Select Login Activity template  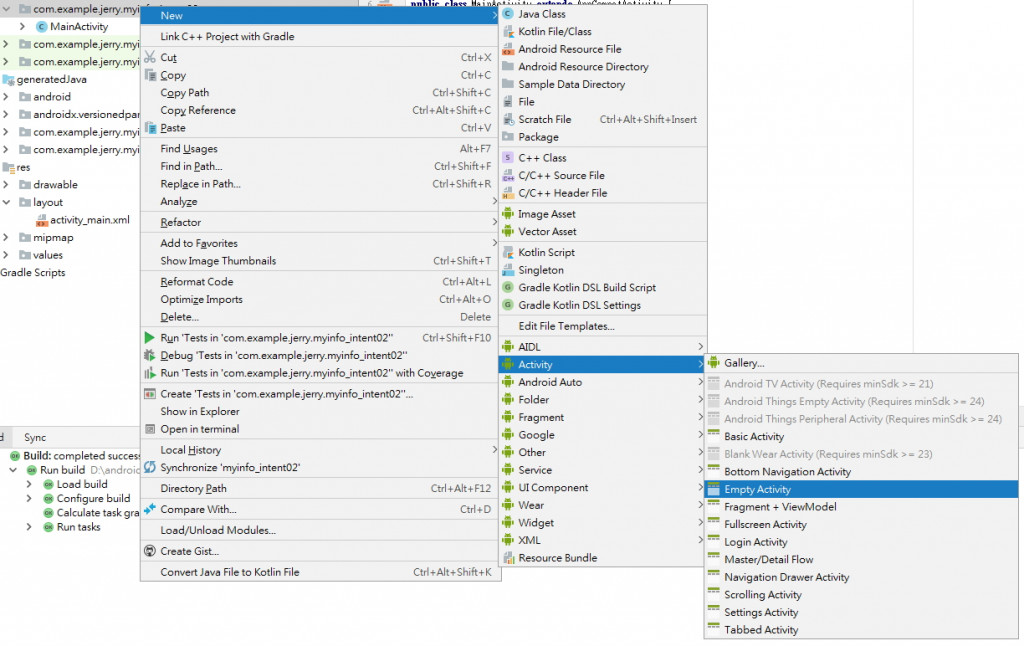click(861, 542)
